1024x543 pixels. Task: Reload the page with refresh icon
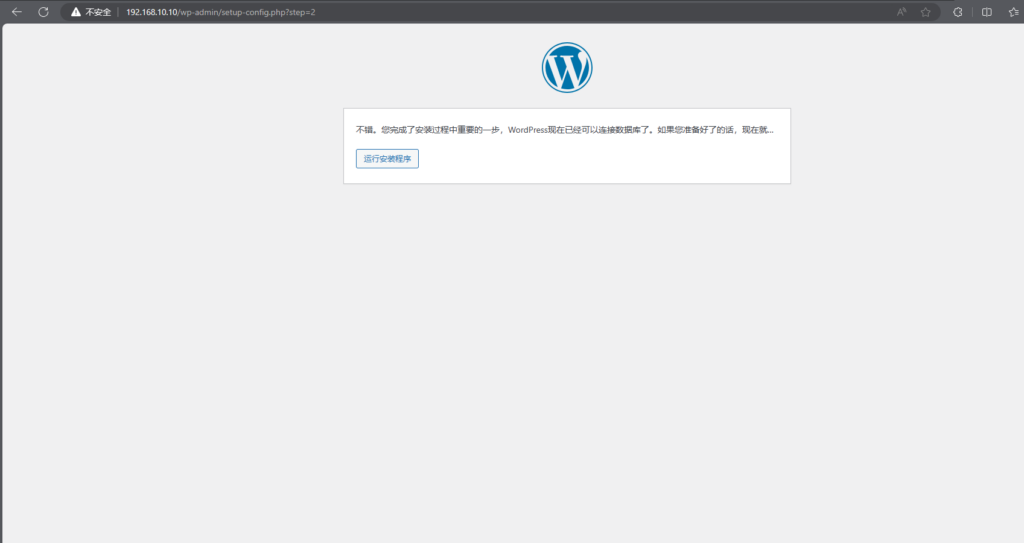(43, 12)
